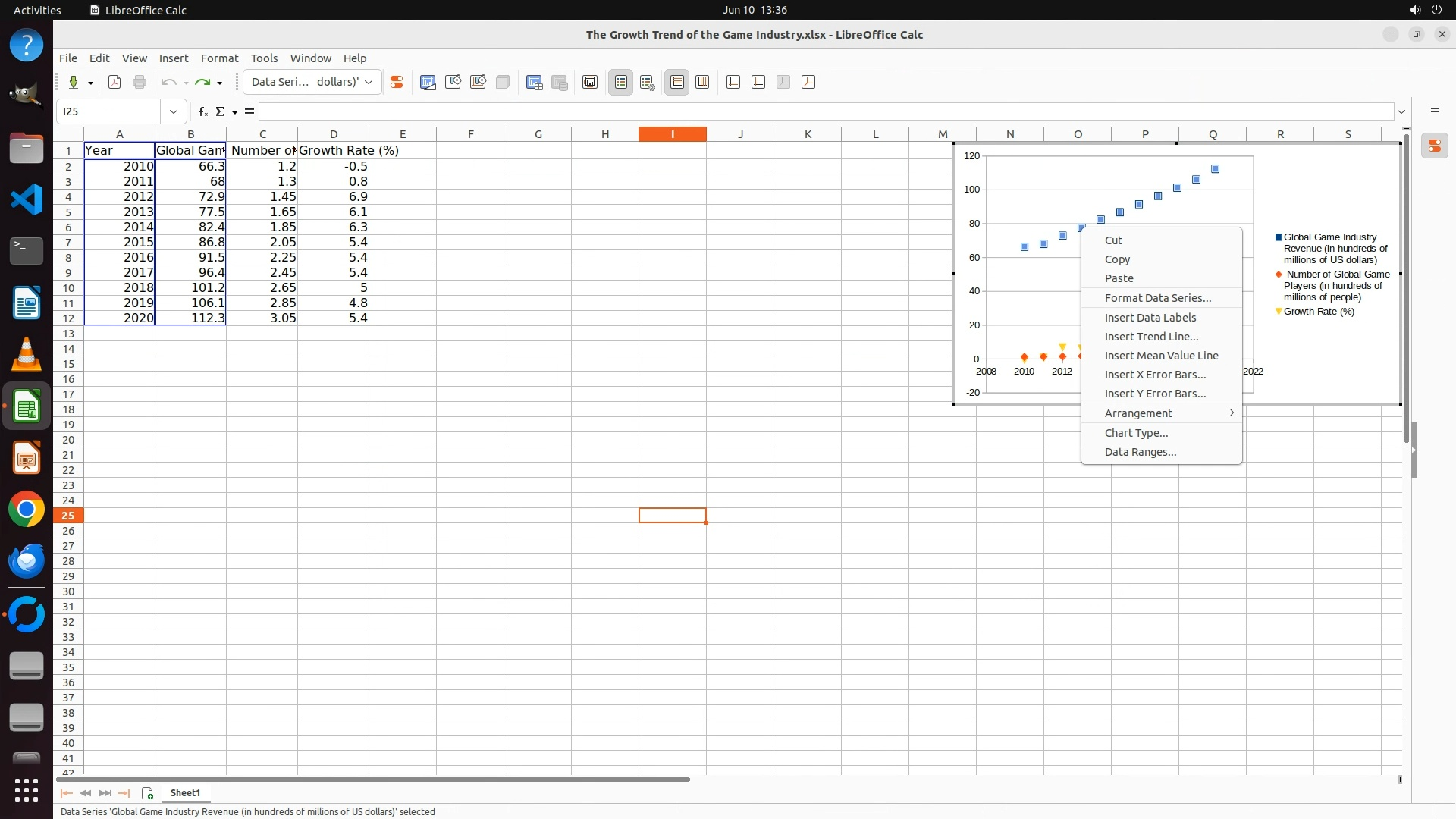Open the Sidebar Properties deck icon
The image size is (1456, 819).
pos(1434,146)
